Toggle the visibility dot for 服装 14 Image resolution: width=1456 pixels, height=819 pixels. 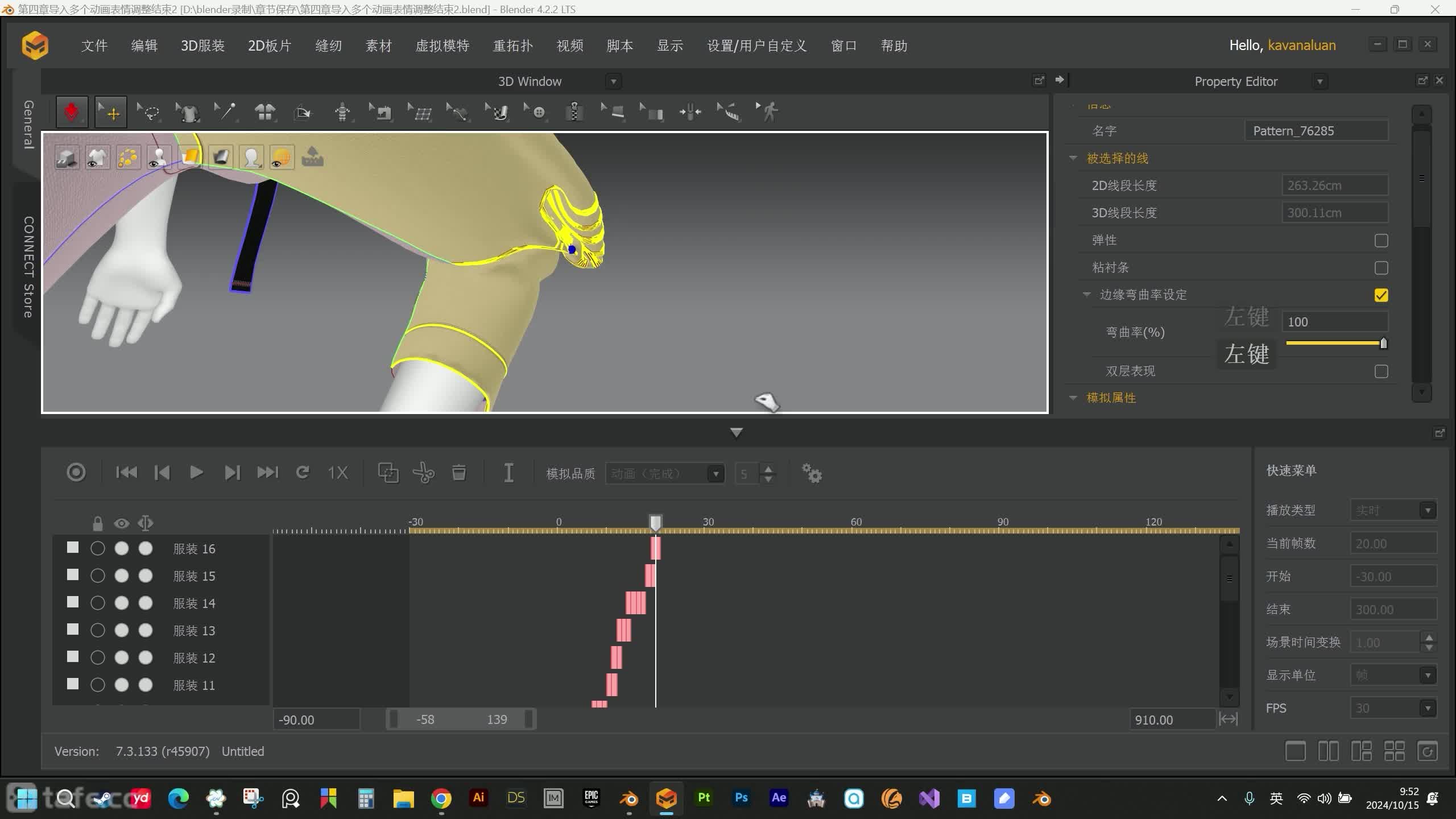122,603
